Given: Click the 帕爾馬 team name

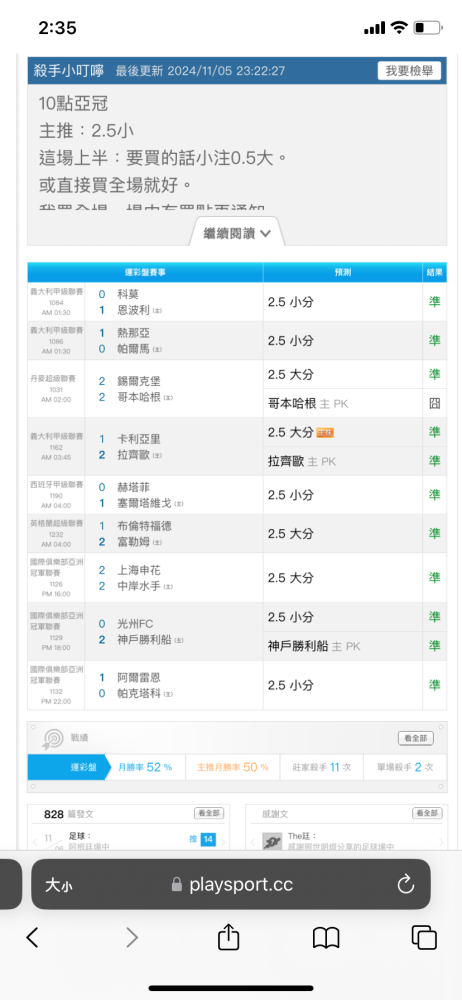Looking at the screenshot, I should click(134, 349).
